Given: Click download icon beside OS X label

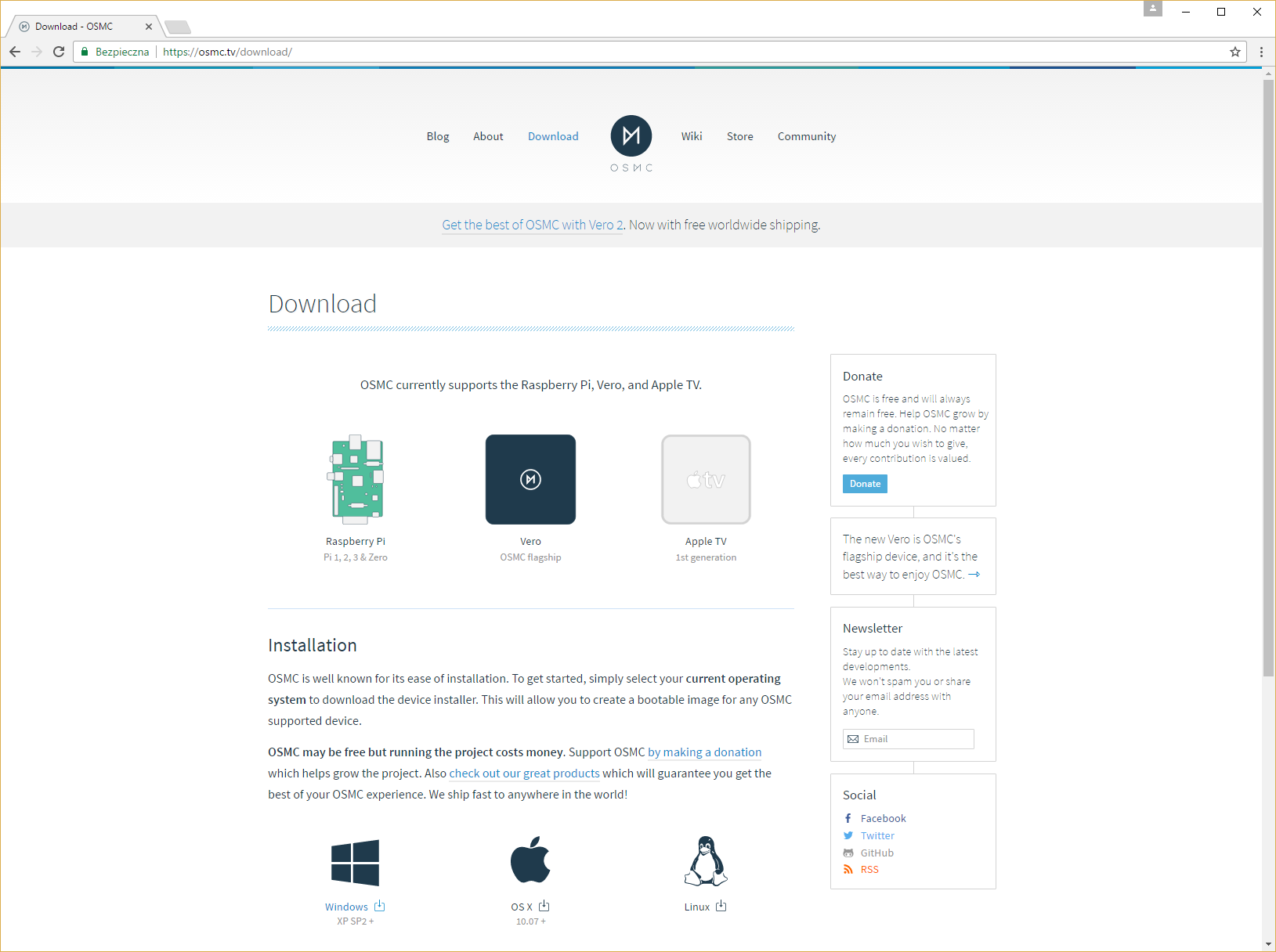Looking at the screenshot, I should 544,906.
